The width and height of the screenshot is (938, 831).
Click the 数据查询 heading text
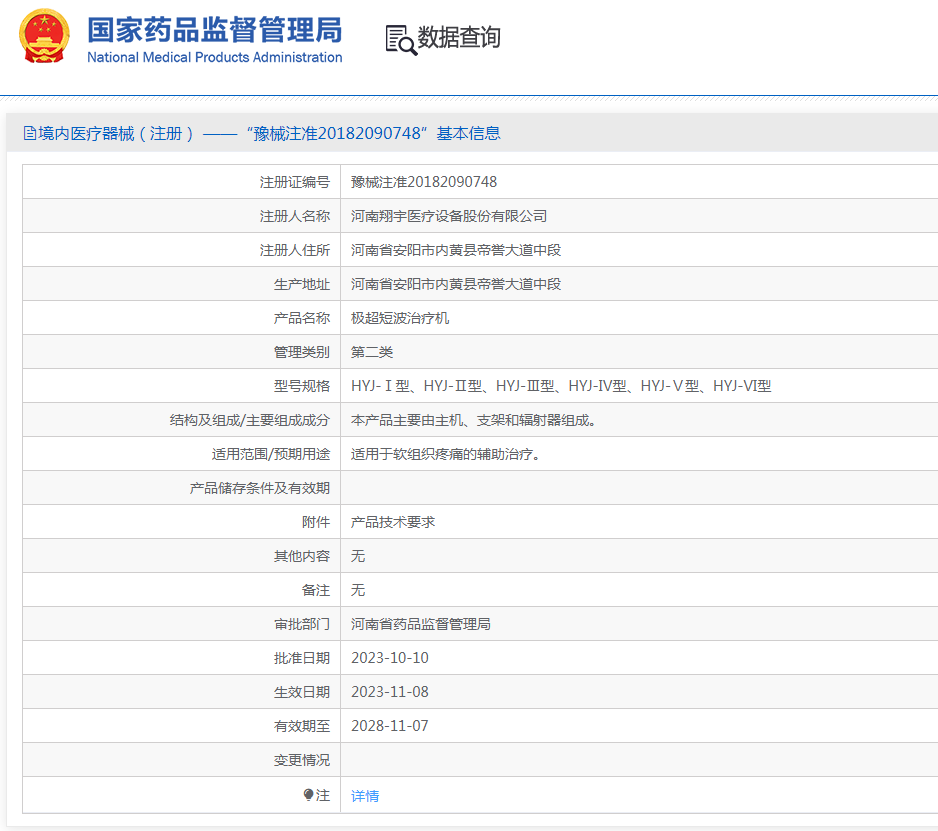[459, 37]
